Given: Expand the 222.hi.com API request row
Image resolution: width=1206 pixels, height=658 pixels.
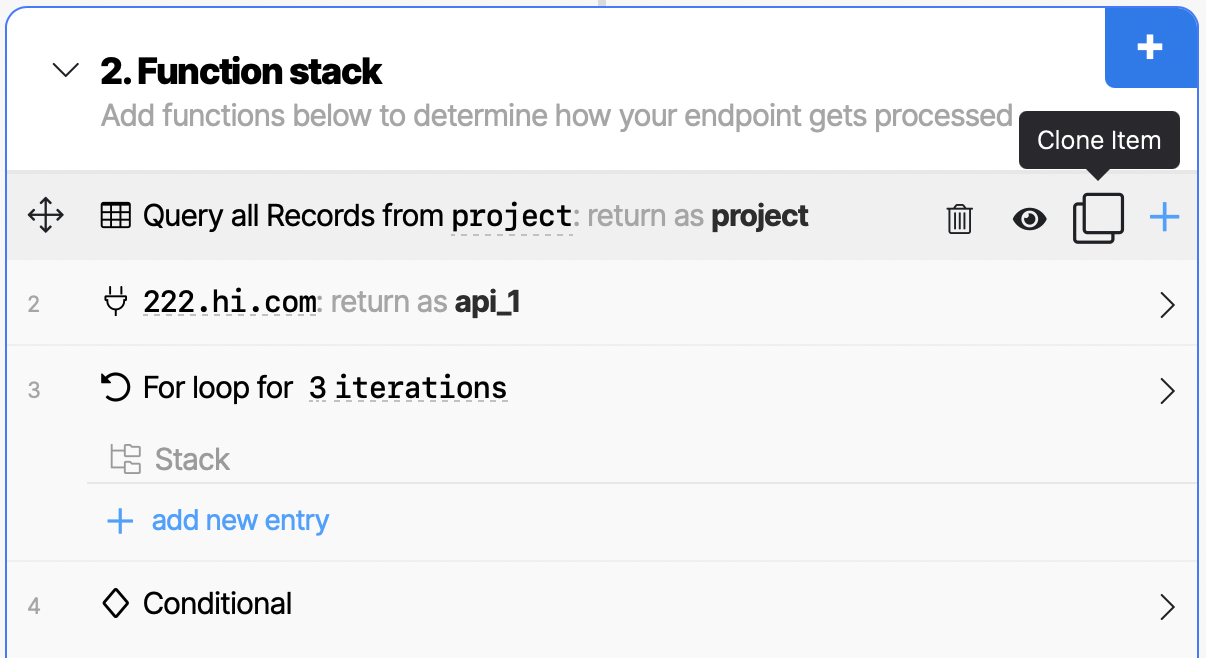Looking at the screenshot, I should click(1166, 304).
